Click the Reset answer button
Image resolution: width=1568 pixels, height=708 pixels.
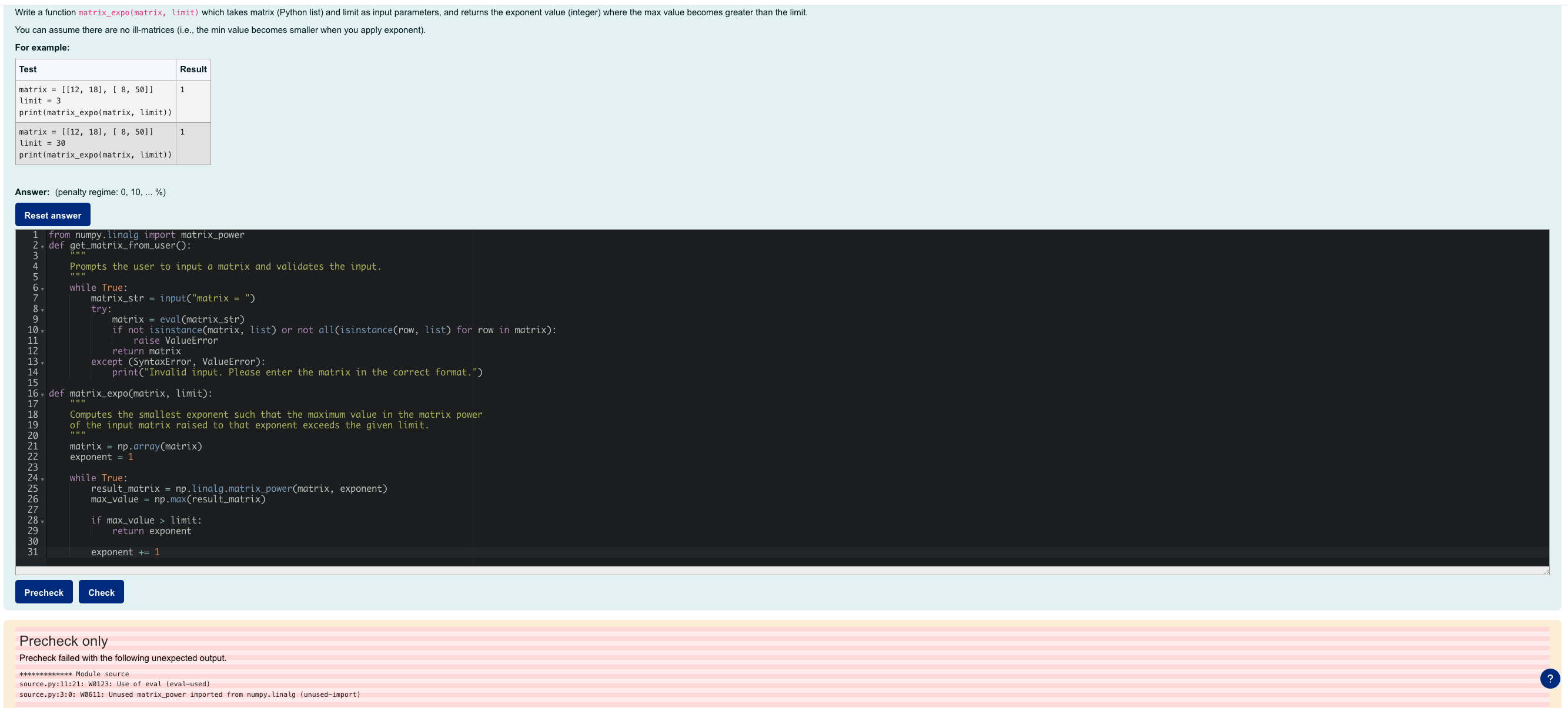click(52, 214)
